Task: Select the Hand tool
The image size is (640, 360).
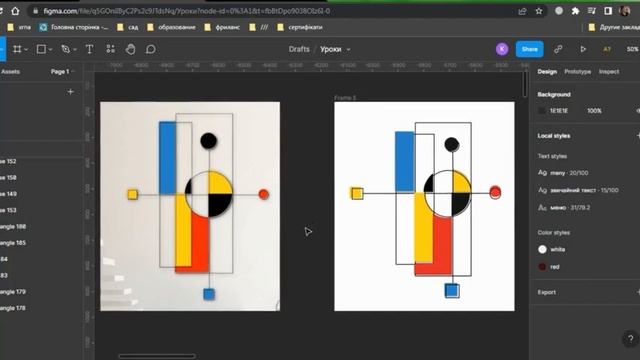Action: (x=131, y=49)
